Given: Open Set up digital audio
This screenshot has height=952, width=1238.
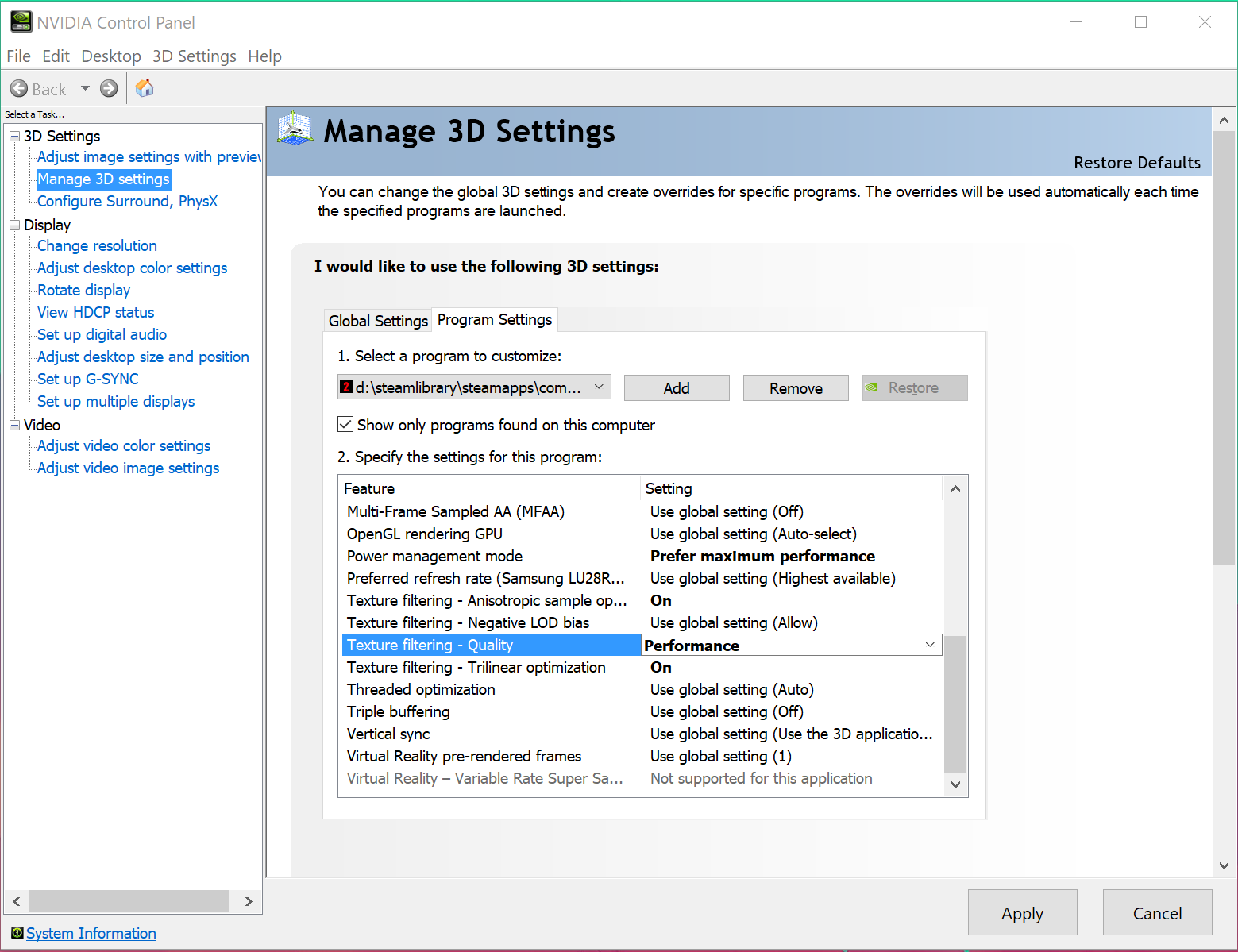Looking at the screenshot, I should (x=102, y=334).
